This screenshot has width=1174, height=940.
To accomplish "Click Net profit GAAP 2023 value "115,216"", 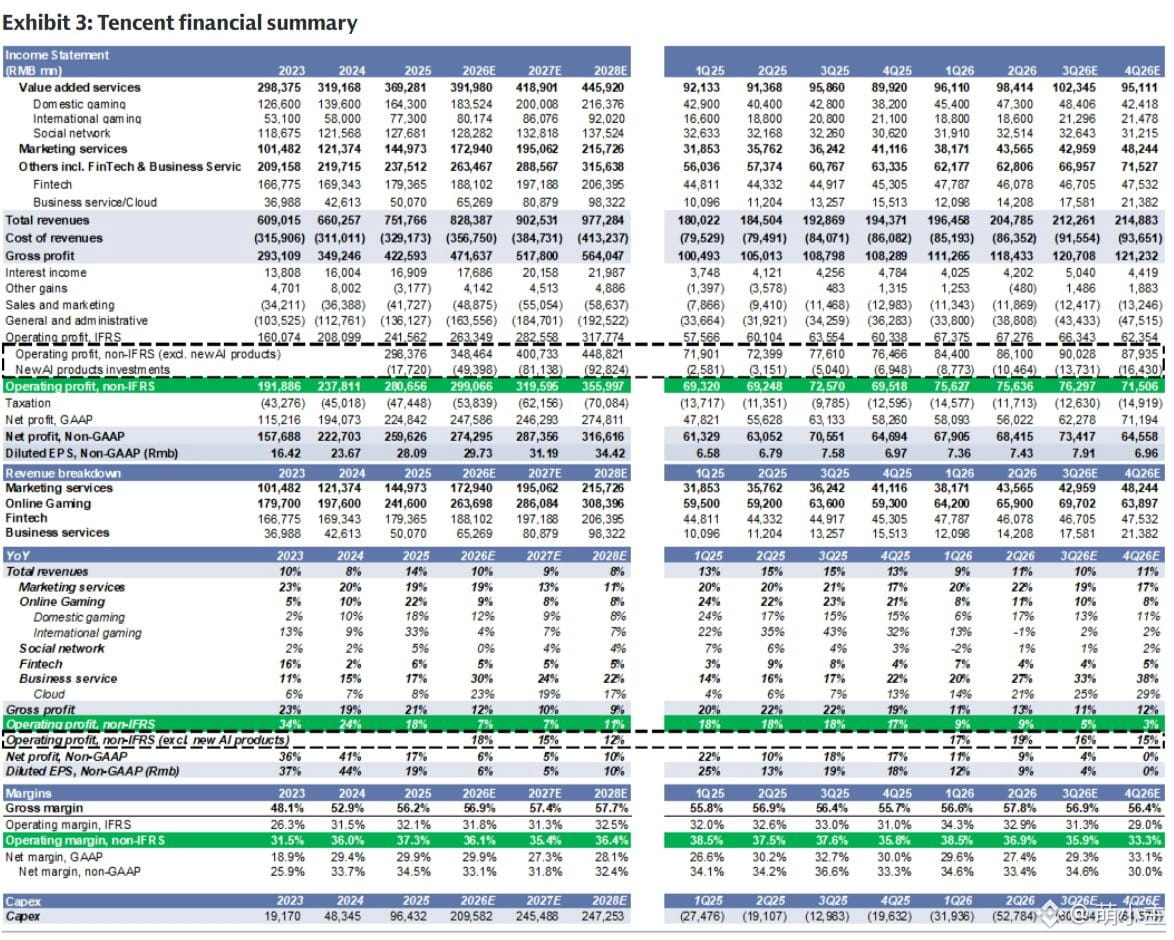I will pyautogui.click(x=279, y=419).
